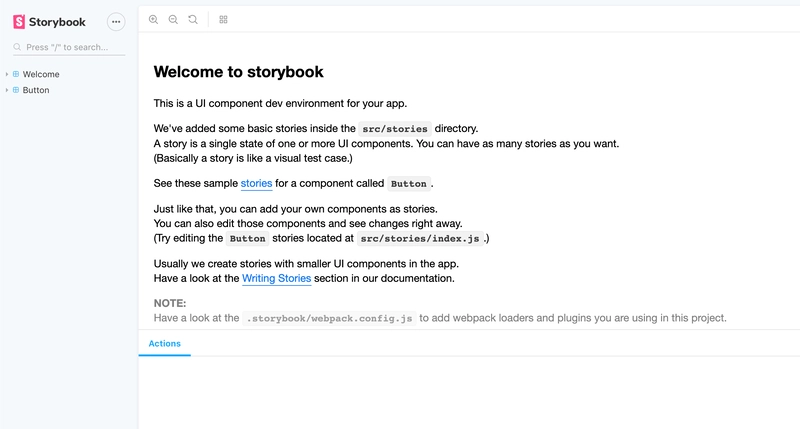Click the magnifier icon in search box
The height and width of the screenshot is (429, 800).
(17, 47)
